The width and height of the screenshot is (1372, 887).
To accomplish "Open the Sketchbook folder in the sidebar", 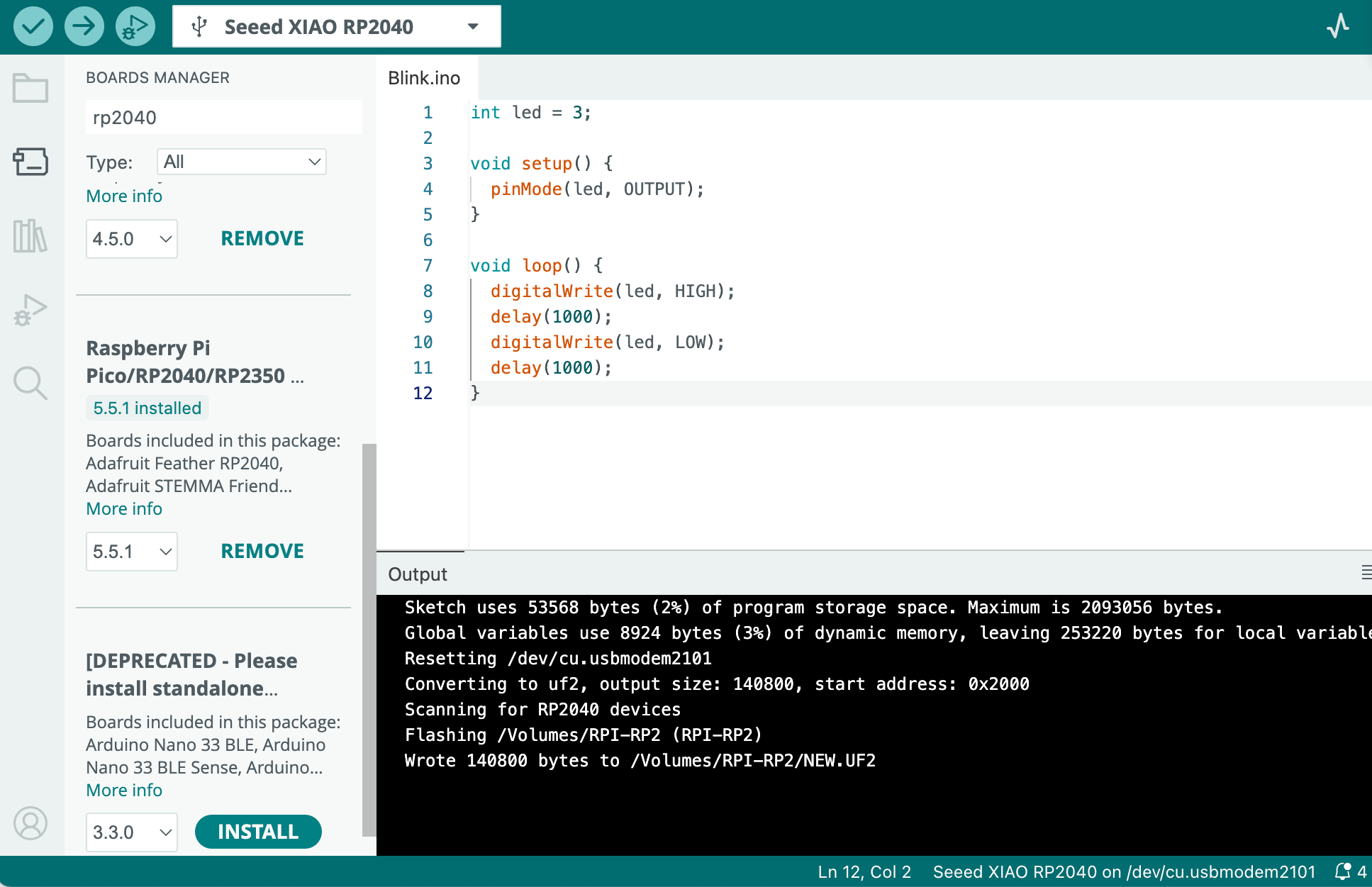I will tap(30, 89).
